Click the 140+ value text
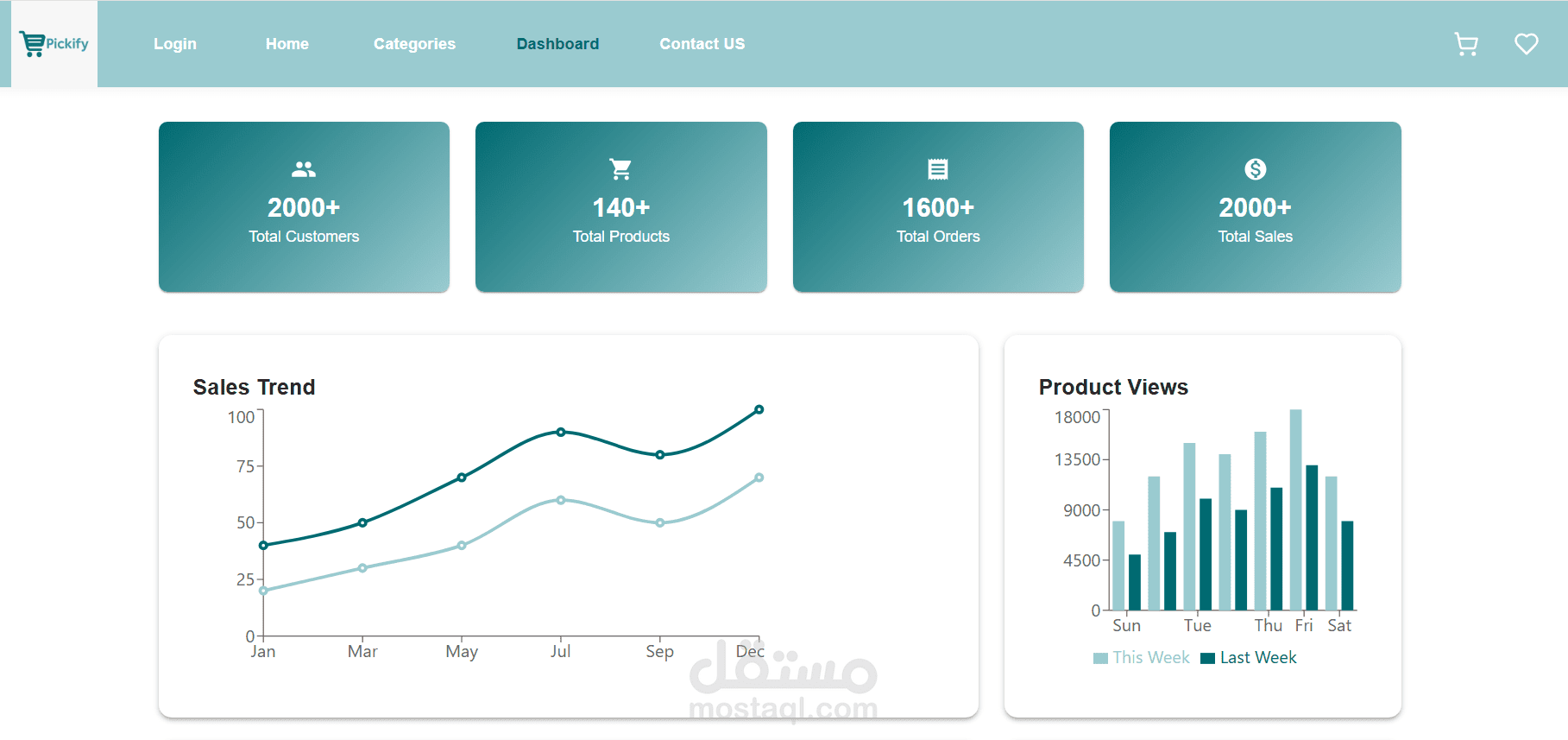Viewport: 1568px width, 740px height. (621, 207)
